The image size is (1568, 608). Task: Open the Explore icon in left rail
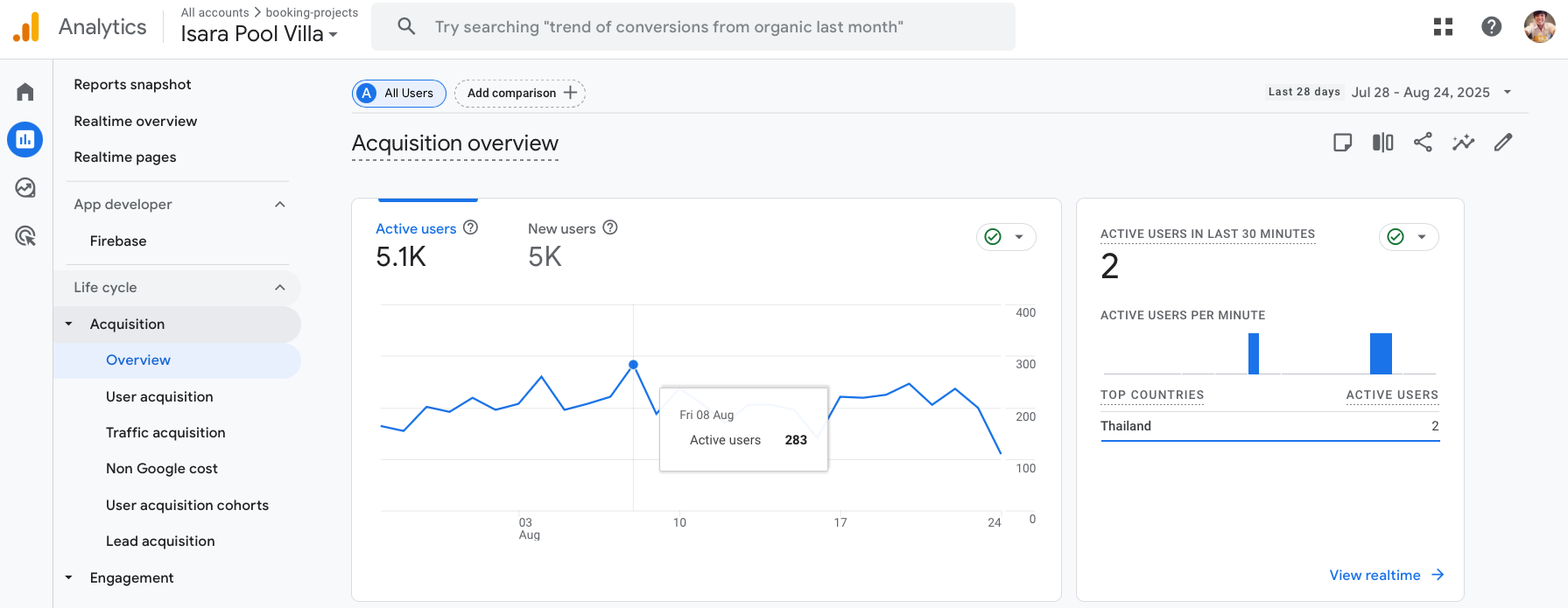pyautogui.click(x=25, y=187)
